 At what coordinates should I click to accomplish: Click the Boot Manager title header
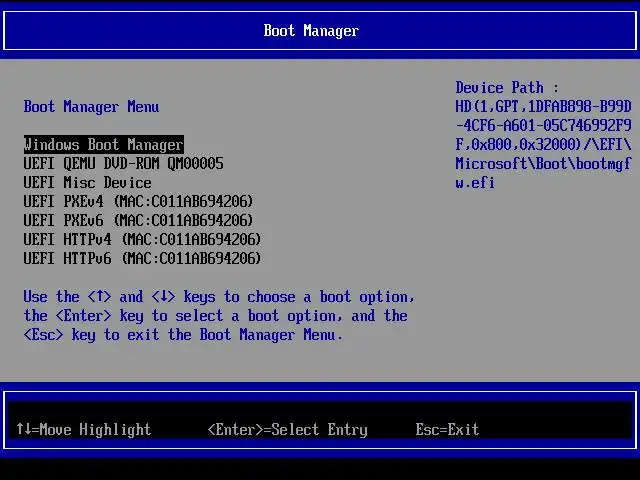tap(311, 31)
